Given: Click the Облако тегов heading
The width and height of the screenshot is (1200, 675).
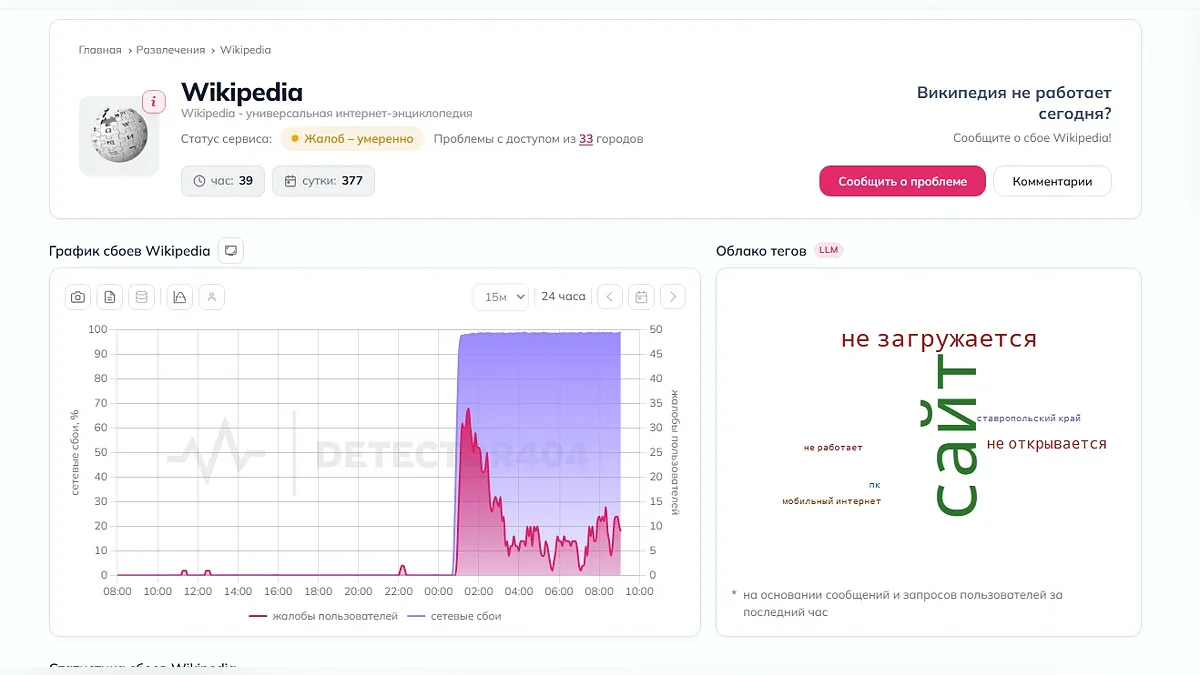Looking at the screenshot, I should tap(761, 251).
